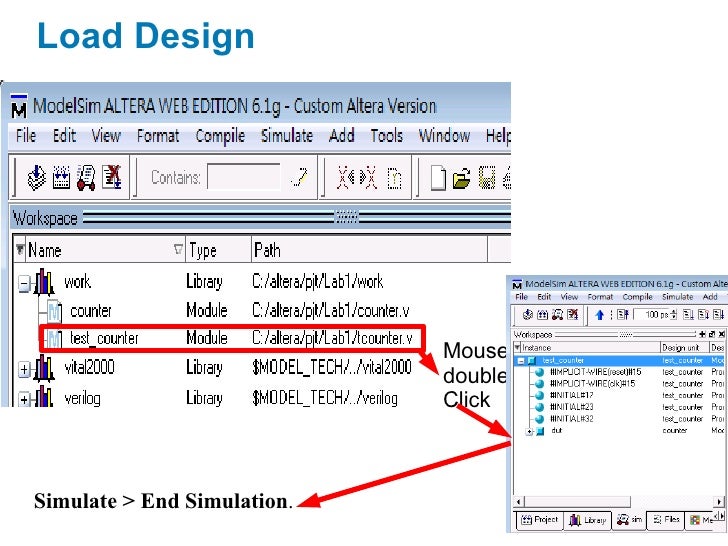Image resolution: width=728 pixels, height=546 pixels.
Task: Click the verilog library books icon
Action: tap(44, 397)
